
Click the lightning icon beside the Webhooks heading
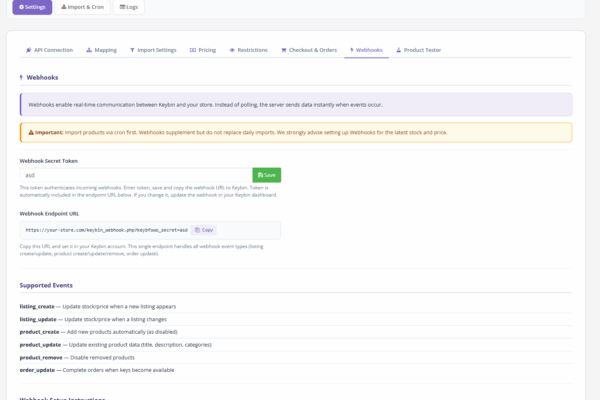point(22,77)
